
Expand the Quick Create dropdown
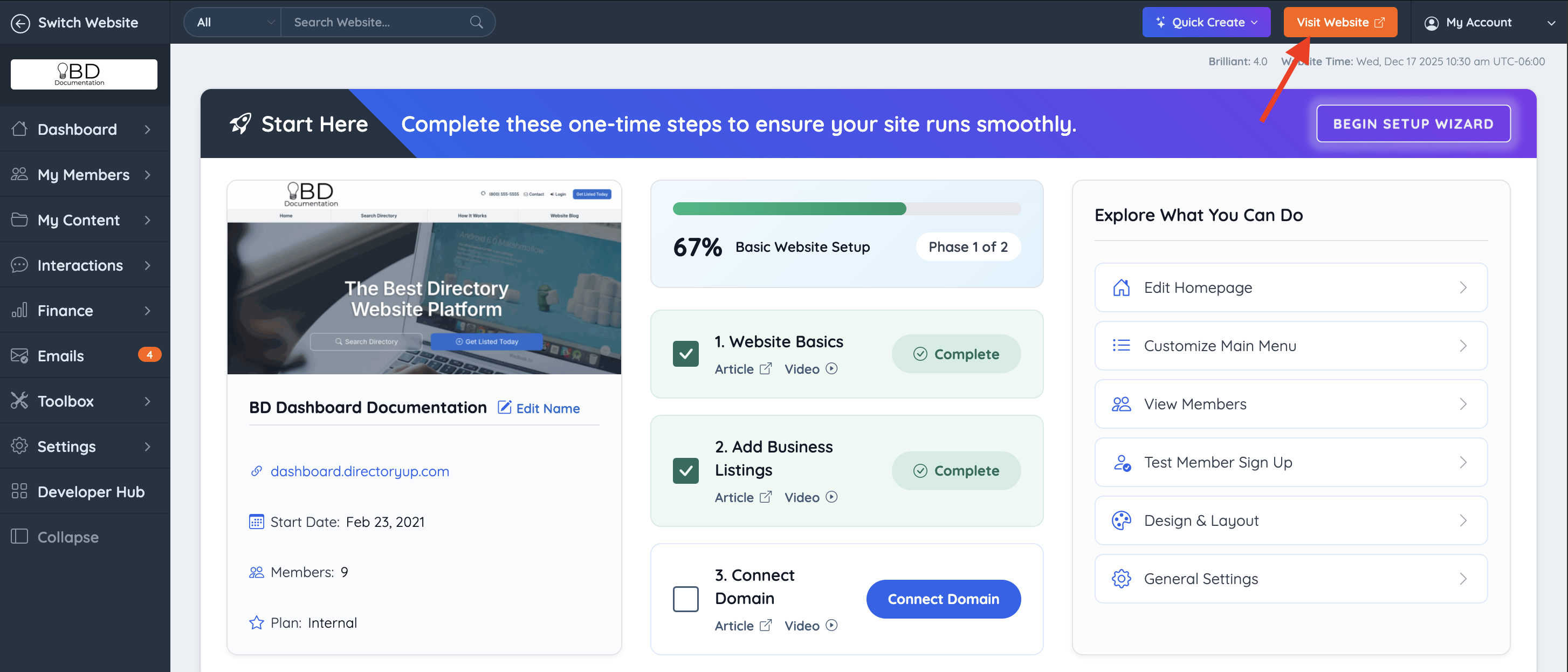(x=1206, y=23)
